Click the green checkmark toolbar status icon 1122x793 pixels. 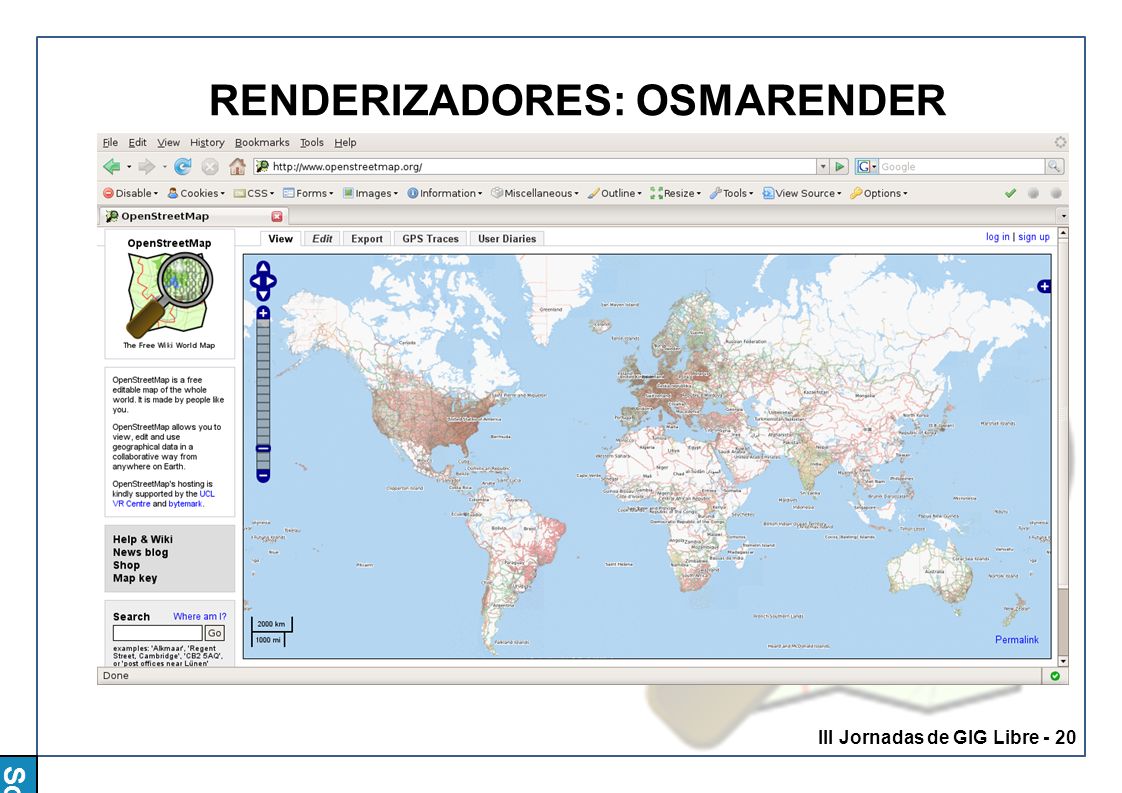tap(1010, 193)
